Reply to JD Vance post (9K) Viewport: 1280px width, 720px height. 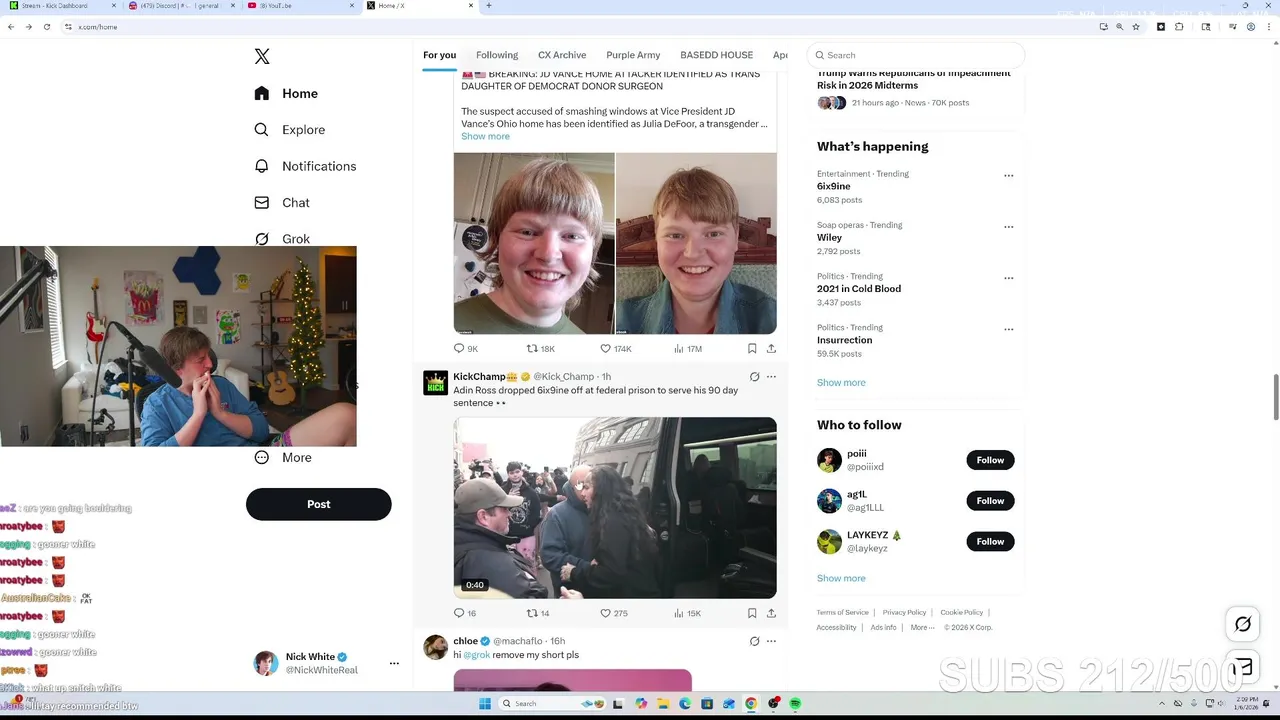pos(466,348)
